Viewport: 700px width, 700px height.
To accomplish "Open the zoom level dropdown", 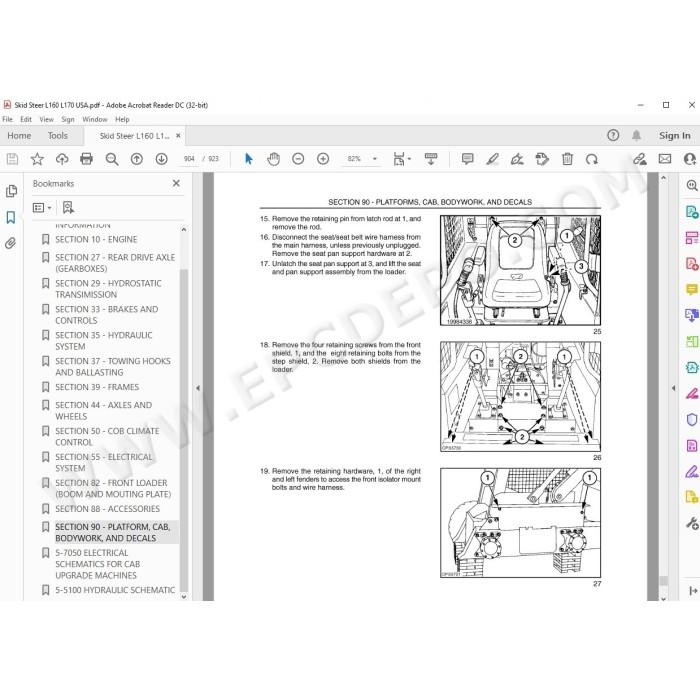I will tap(375, 159).
